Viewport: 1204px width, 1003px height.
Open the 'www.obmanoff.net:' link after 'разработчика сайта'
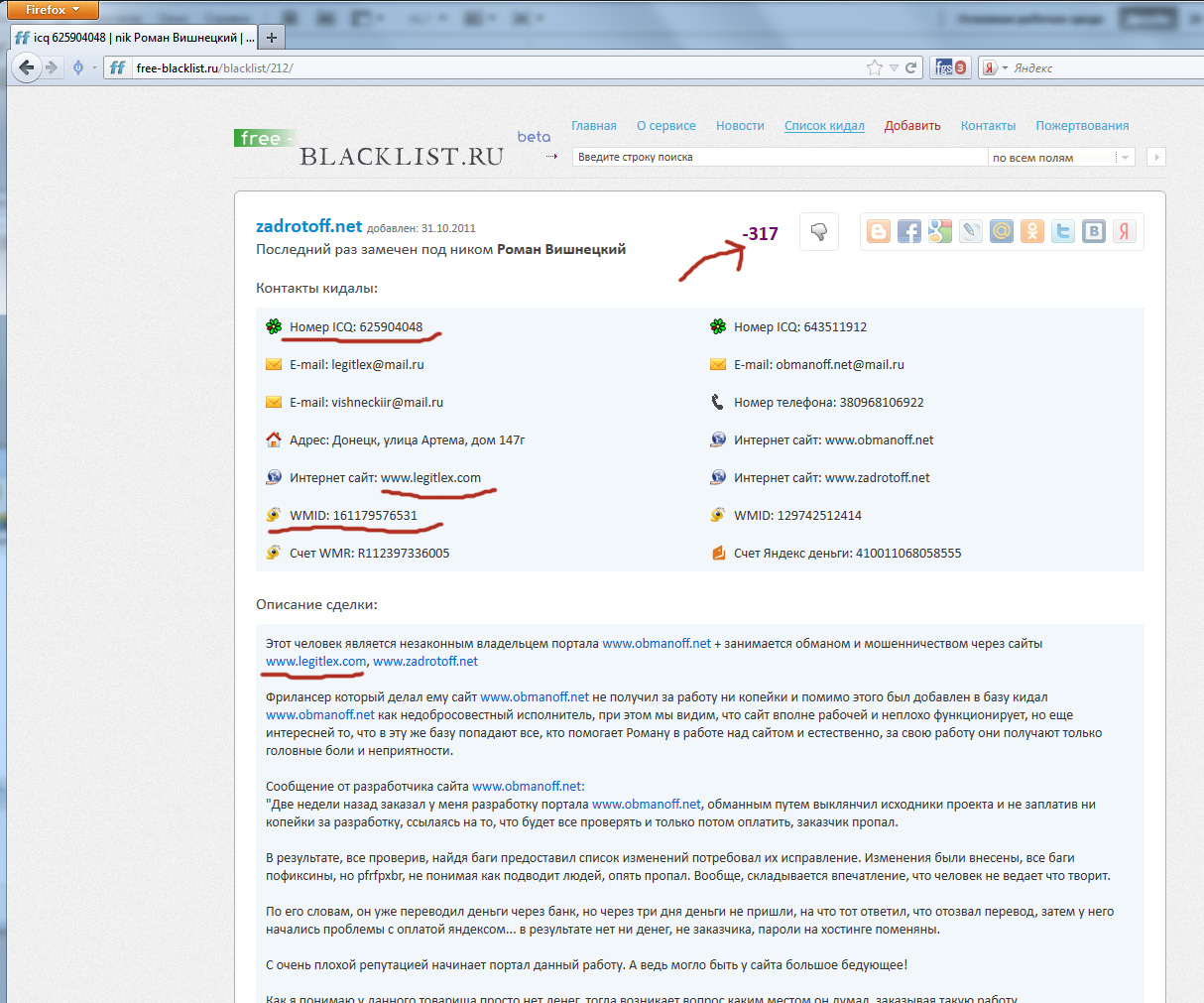(x=529, y=787)
